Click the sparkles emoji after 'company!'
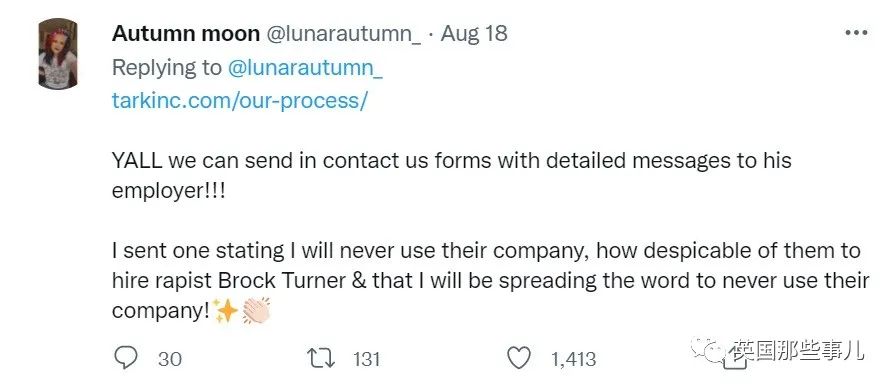The image size is (893, 389). (226, 311)
